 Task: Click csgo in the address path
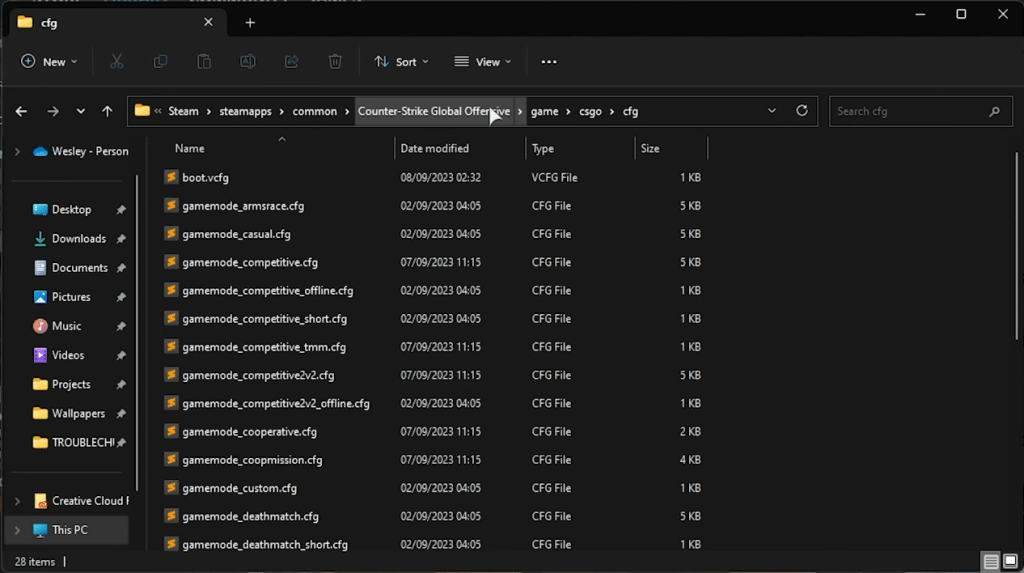coord(590,112)
